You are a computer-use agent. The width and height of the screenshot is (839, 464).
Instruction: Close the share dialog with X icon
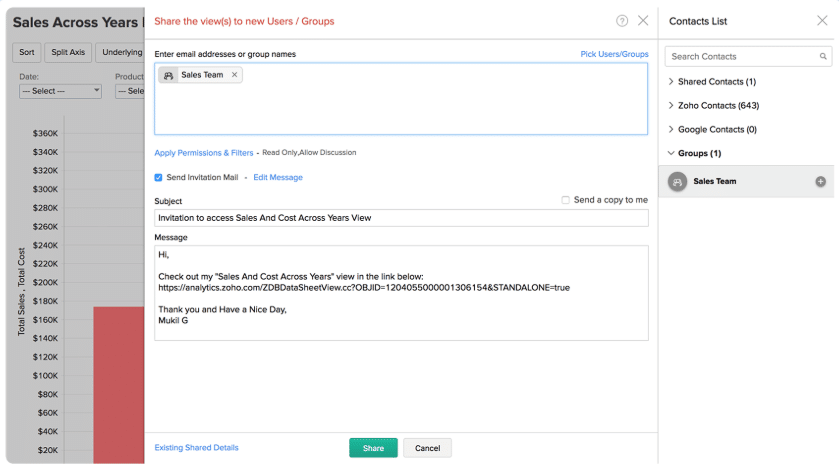click(643, 20)
